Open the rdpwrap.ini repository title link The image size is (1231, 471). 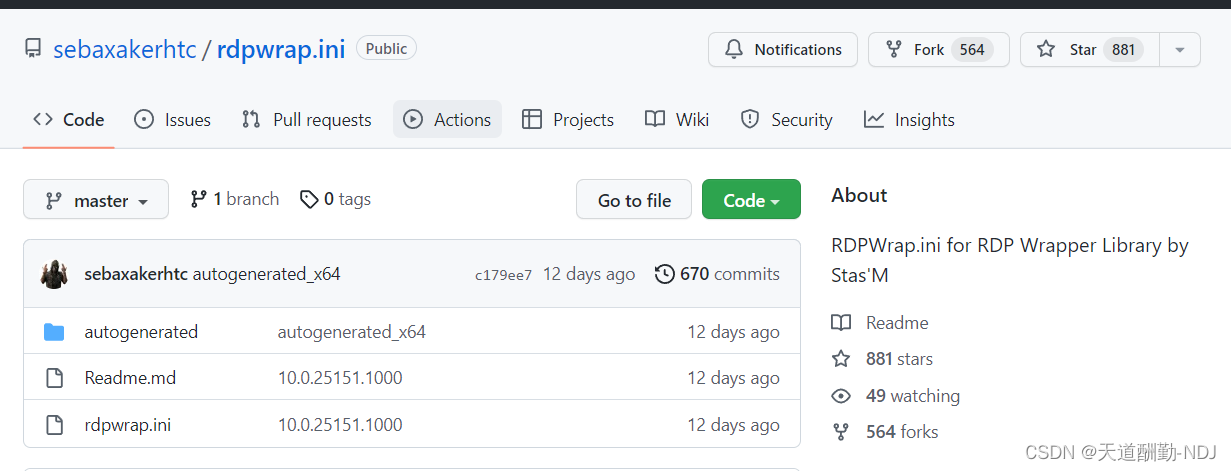[x=281, y=49]
